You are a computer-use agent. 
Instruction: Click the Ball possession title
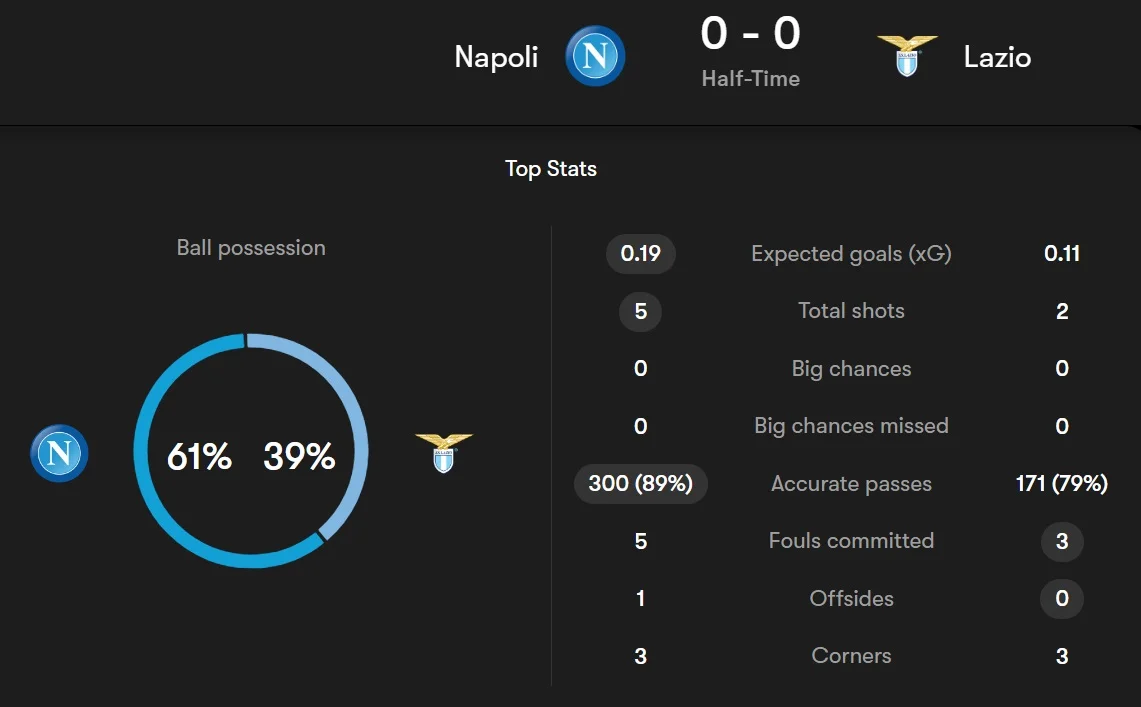tap(251, 248)
